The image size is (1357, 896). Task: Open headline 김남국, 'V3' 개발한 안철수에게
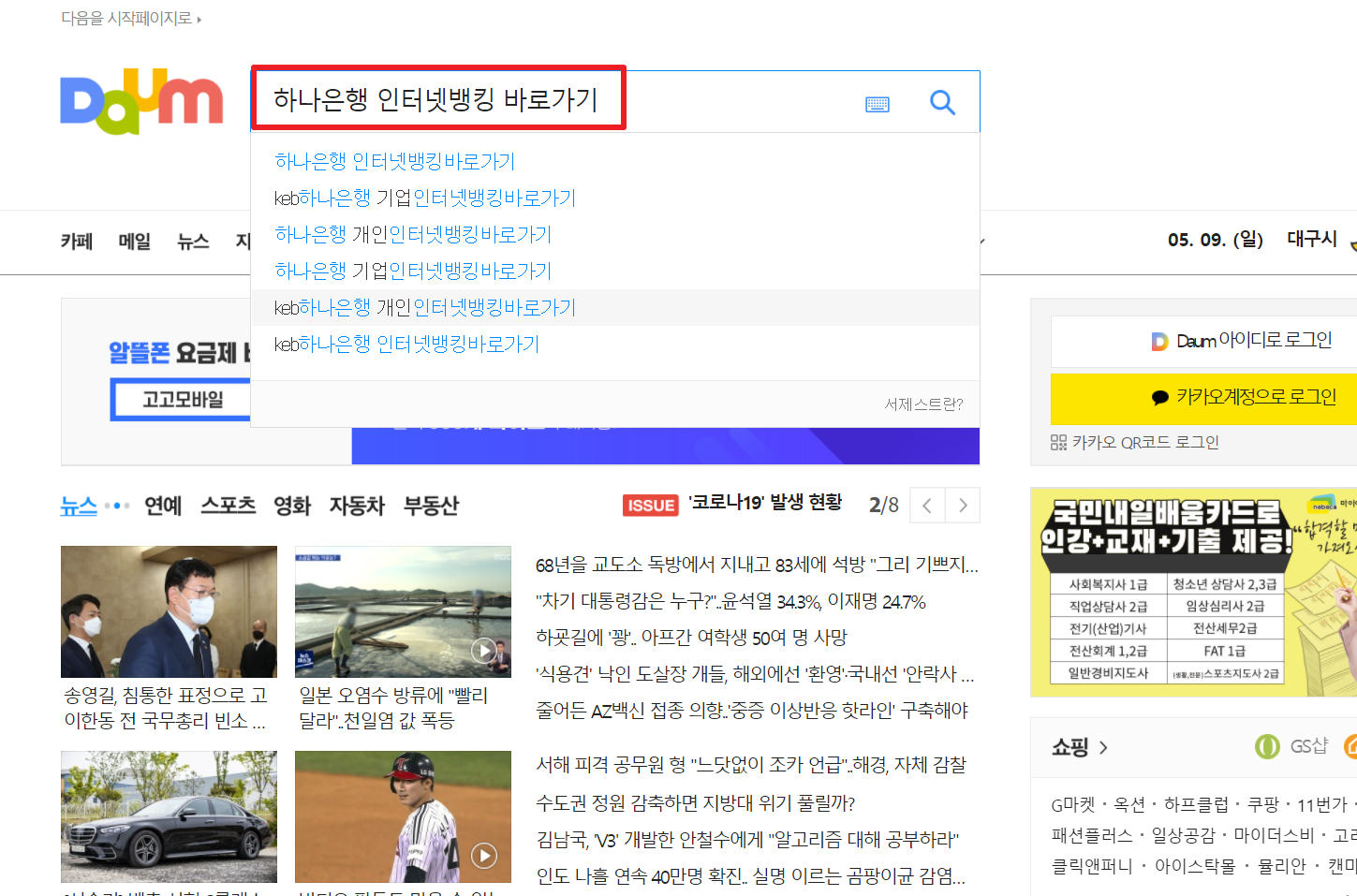(747, 840)
